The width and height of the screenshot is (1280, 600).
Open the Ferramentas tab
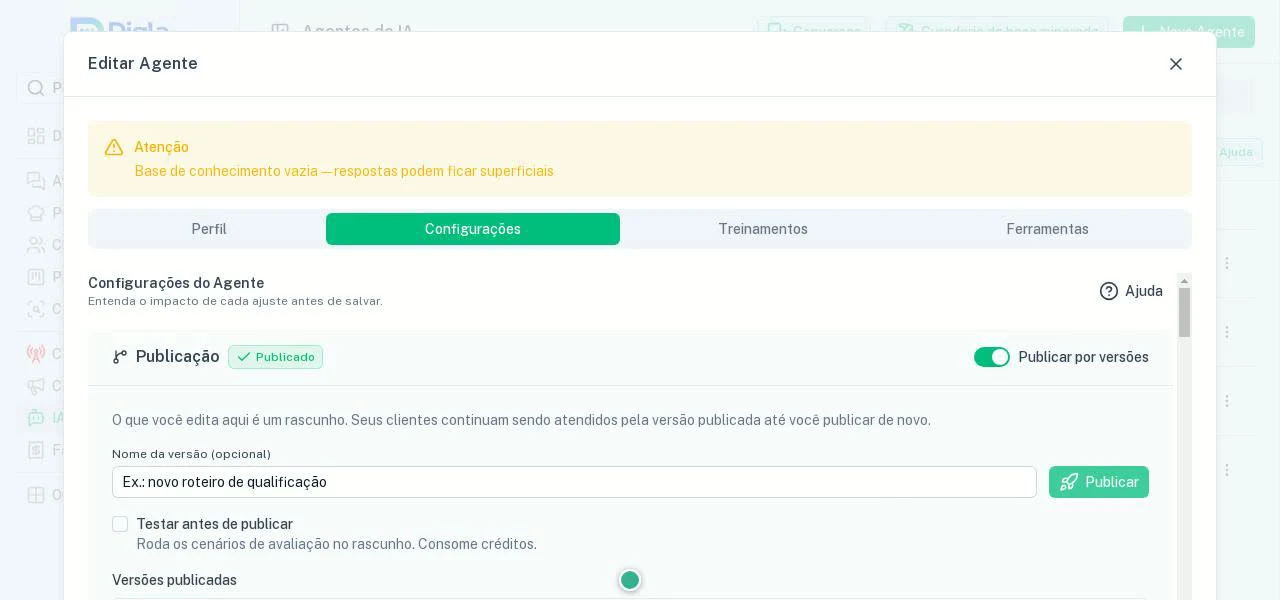(1047, 229)
